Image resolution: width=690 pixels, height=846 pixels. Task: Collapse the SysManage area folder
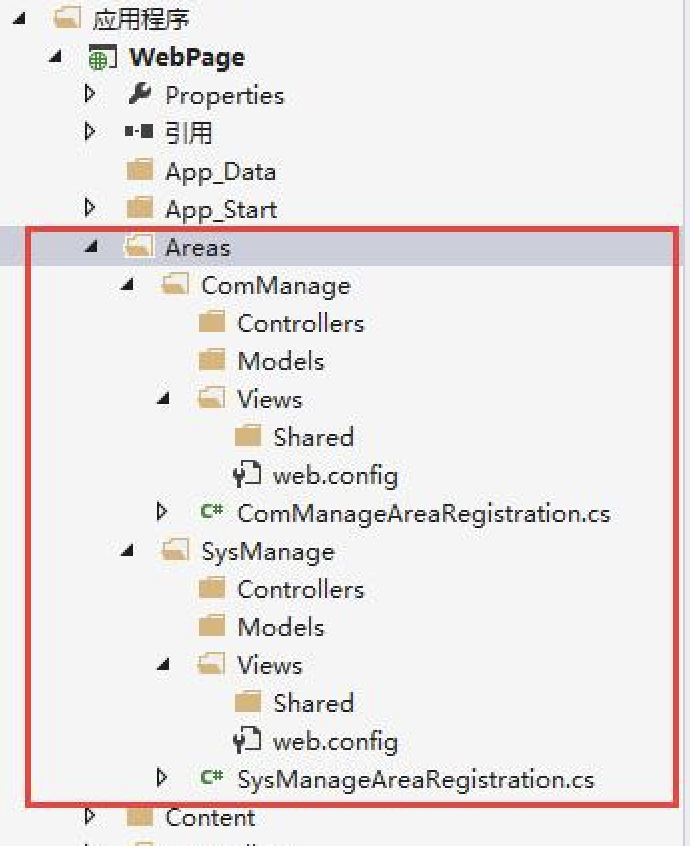pos(128,551)
